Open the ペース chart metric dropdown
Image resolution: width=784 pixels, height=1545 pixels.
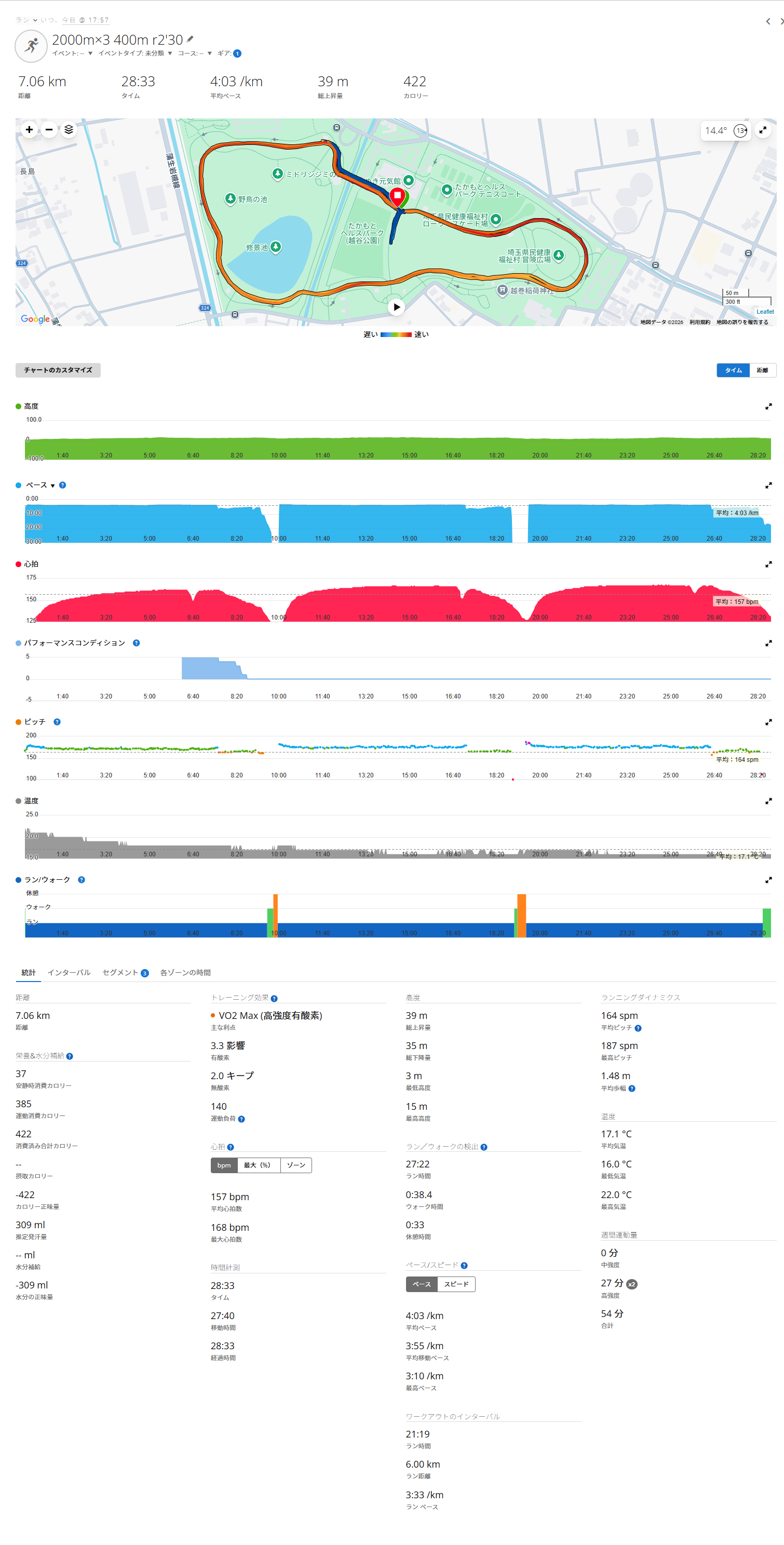pyautogui.click(x=53, y=486)
